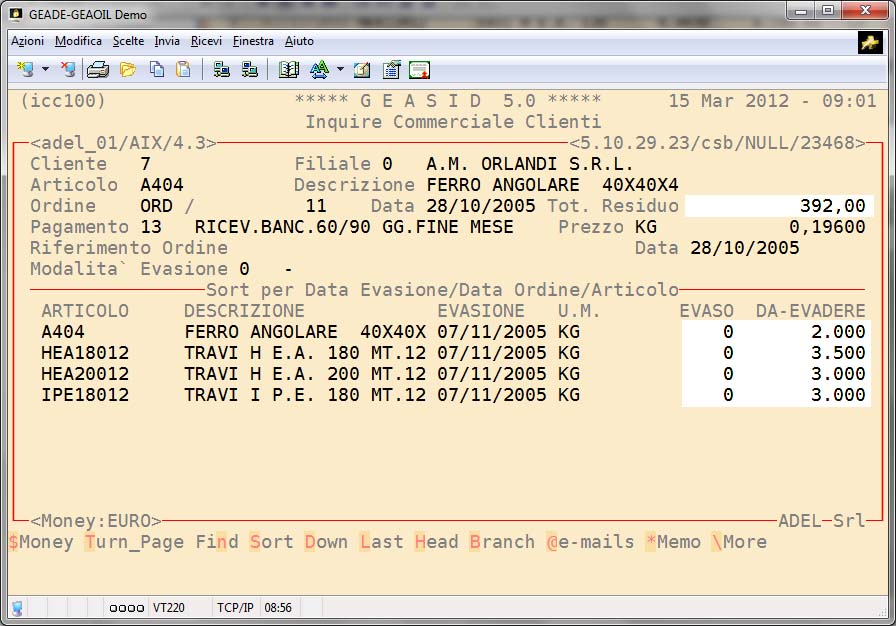Click the new connection toolbar icon

coord(25,70)
